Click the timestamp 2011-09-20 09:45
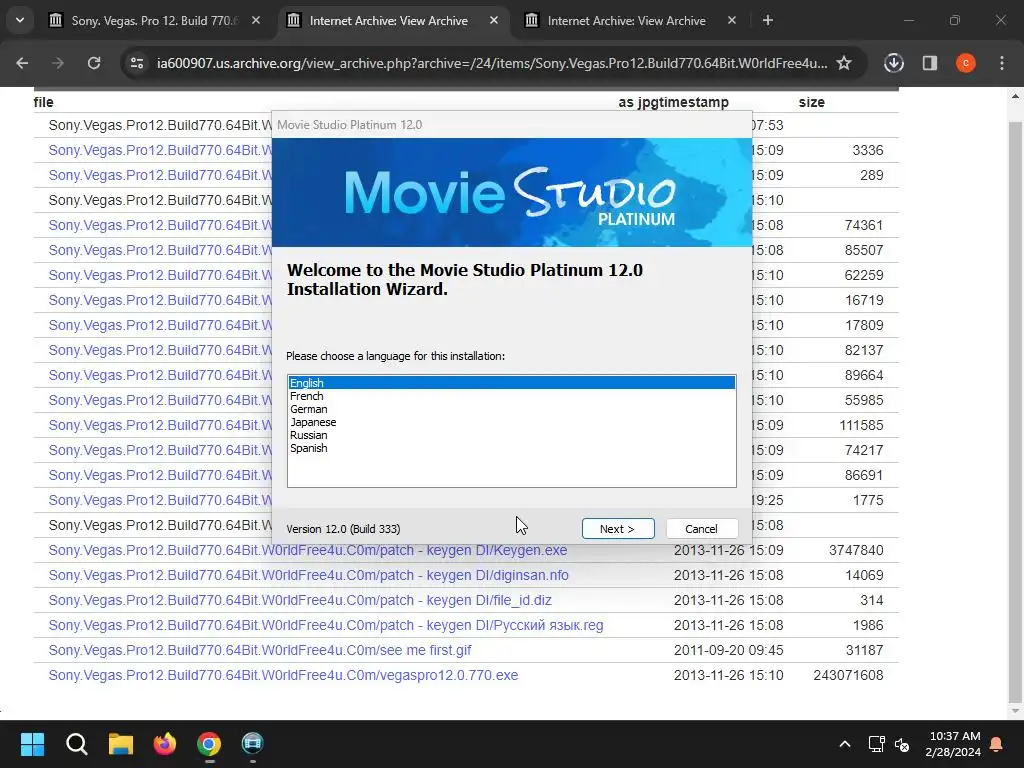The height and width of the screenshot is (768, 1024). tap(729, 650)
